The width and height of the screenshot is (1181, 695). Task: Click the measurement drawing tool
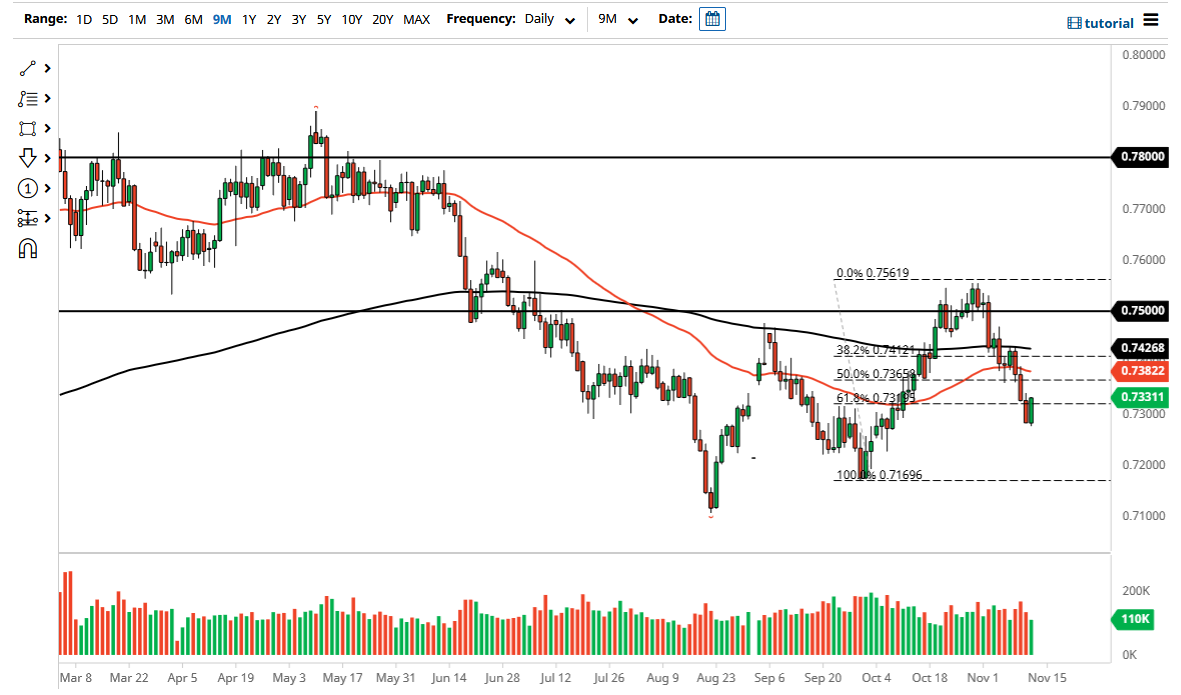pos(28,217)
